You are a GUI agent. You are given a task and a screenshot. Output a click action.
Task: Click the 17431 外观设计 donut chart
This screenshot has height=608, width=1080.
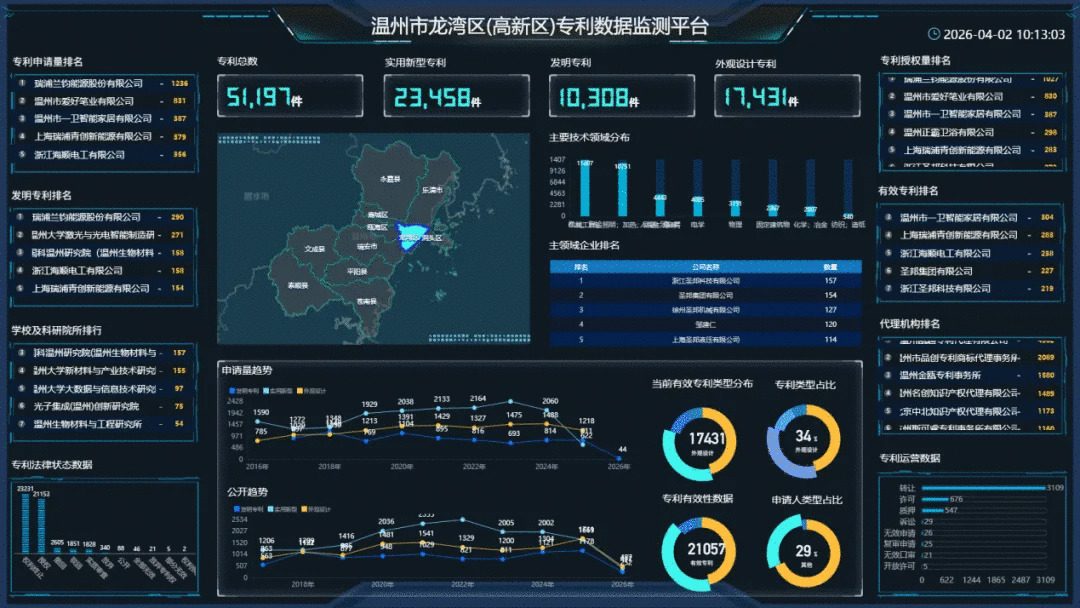click(700, 441)
